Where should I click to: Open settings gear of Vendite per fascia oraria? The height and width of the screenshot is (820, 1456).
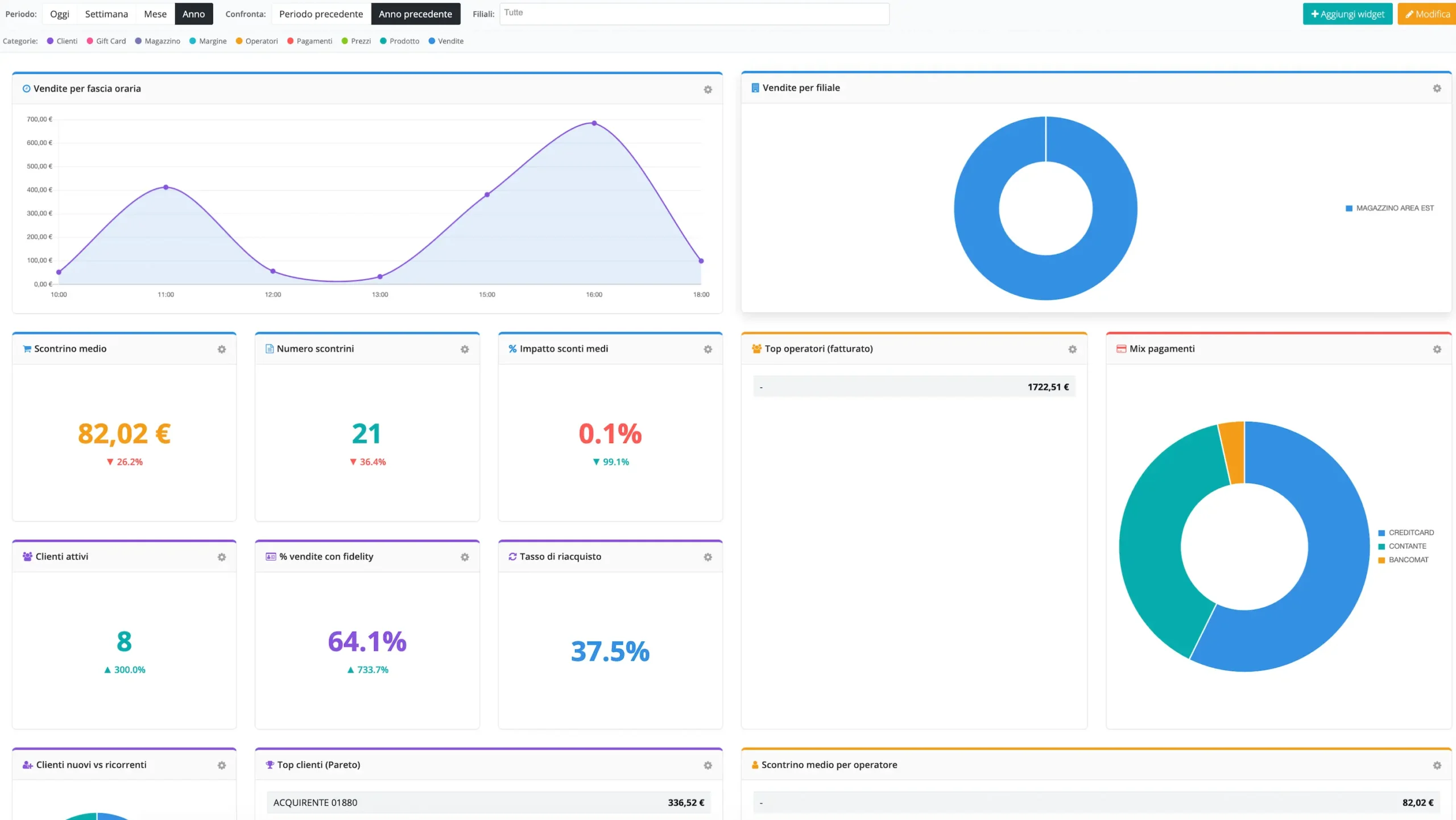pyautogui.click(x=708, y=89)
